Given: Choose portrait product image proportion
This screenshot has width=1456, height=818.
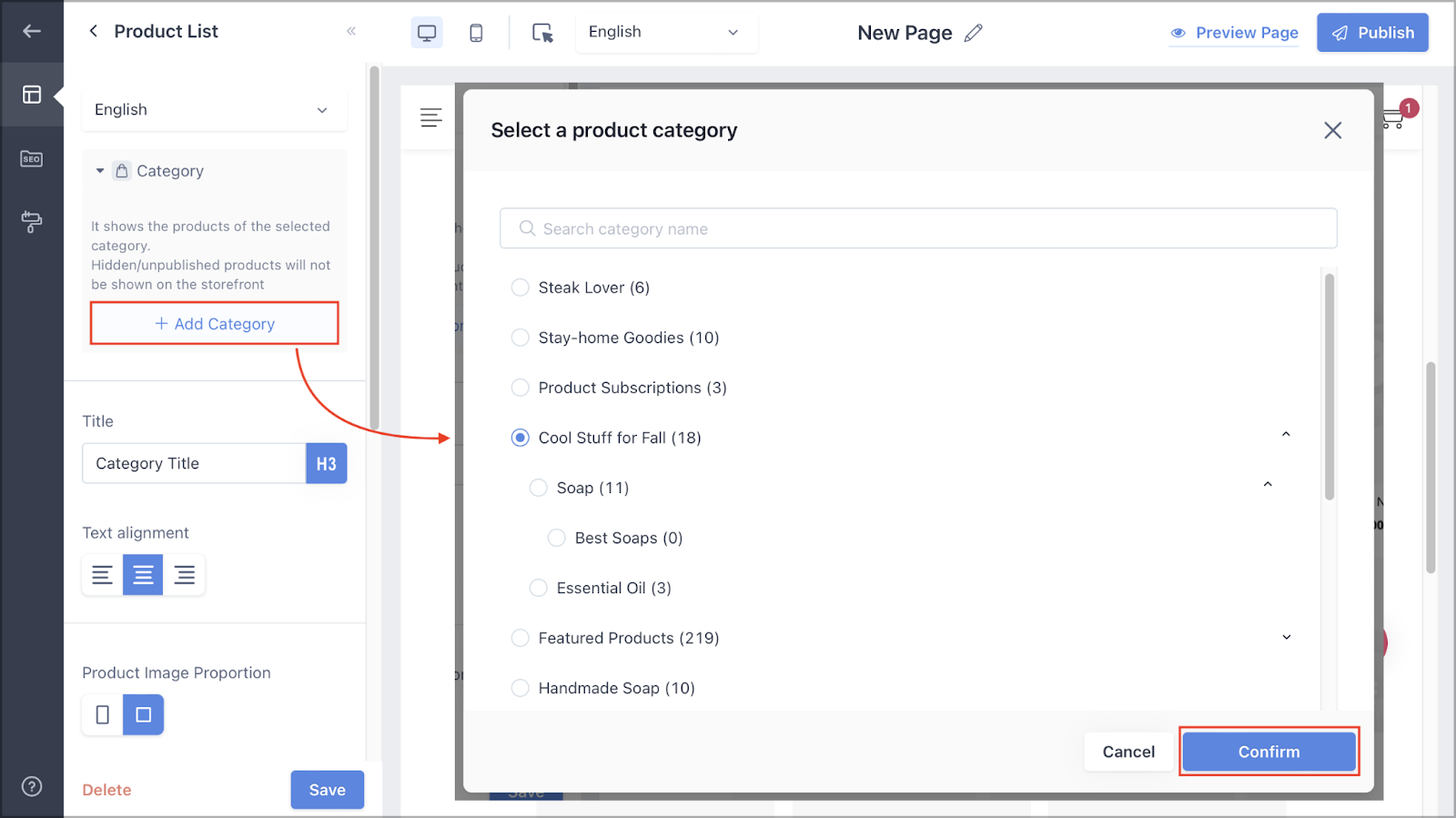Looking at the screenshot, I should pos(103,715).
